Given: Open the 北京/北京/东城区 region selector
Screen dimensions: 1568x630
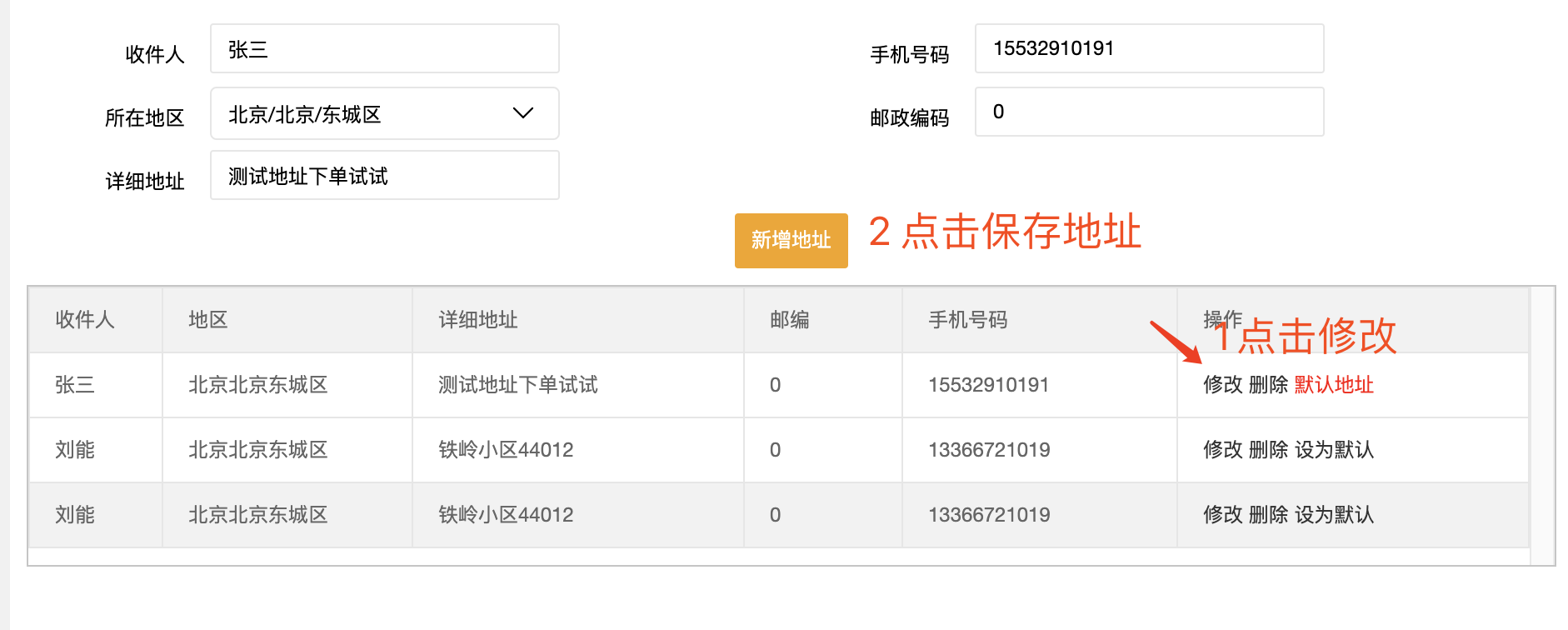Looking at the screenshot, I should (x=384, y=113).
